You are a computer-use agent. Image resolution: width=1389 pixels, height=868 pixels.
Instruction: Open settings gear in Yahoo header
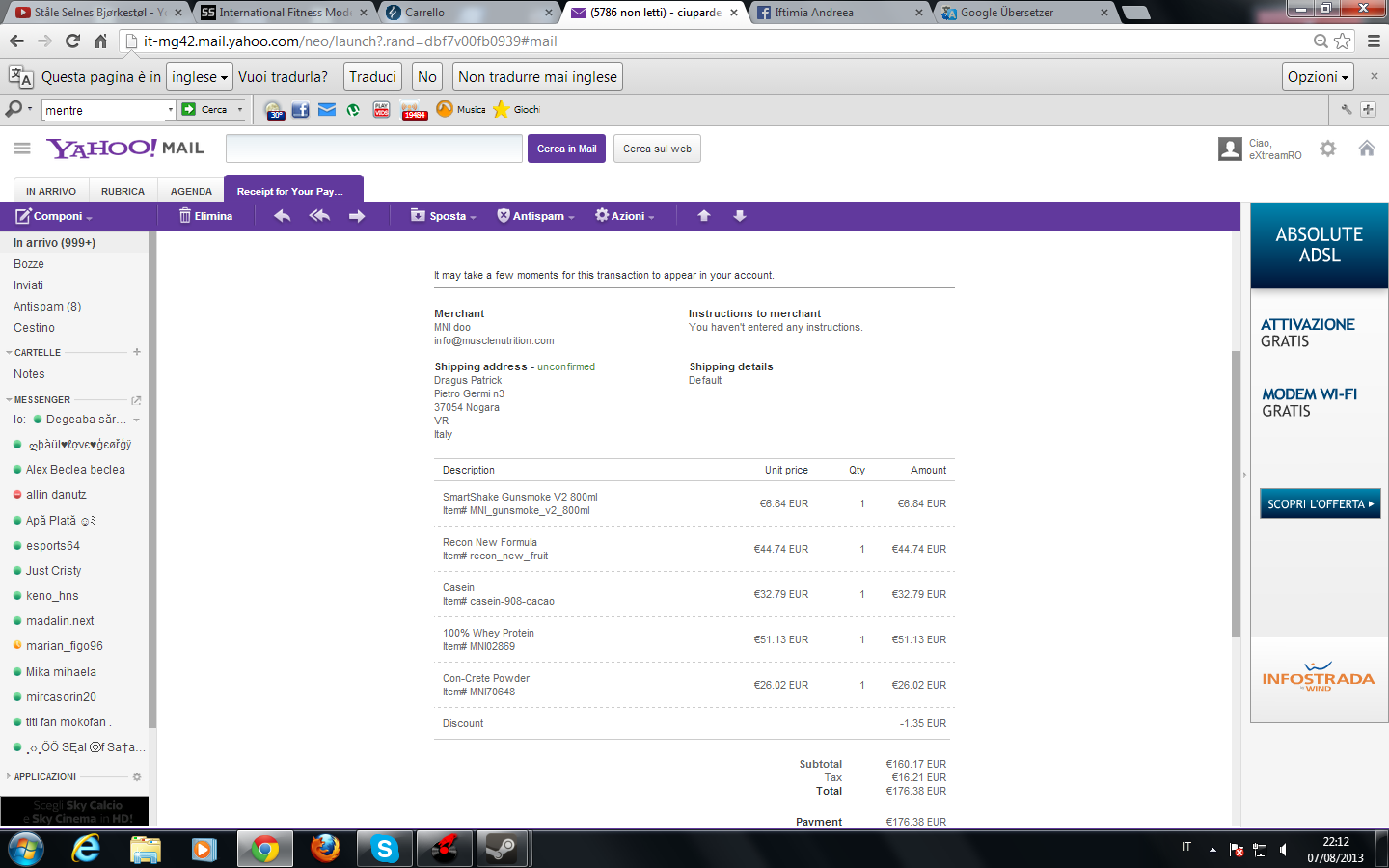click(x=1328, y=149)
